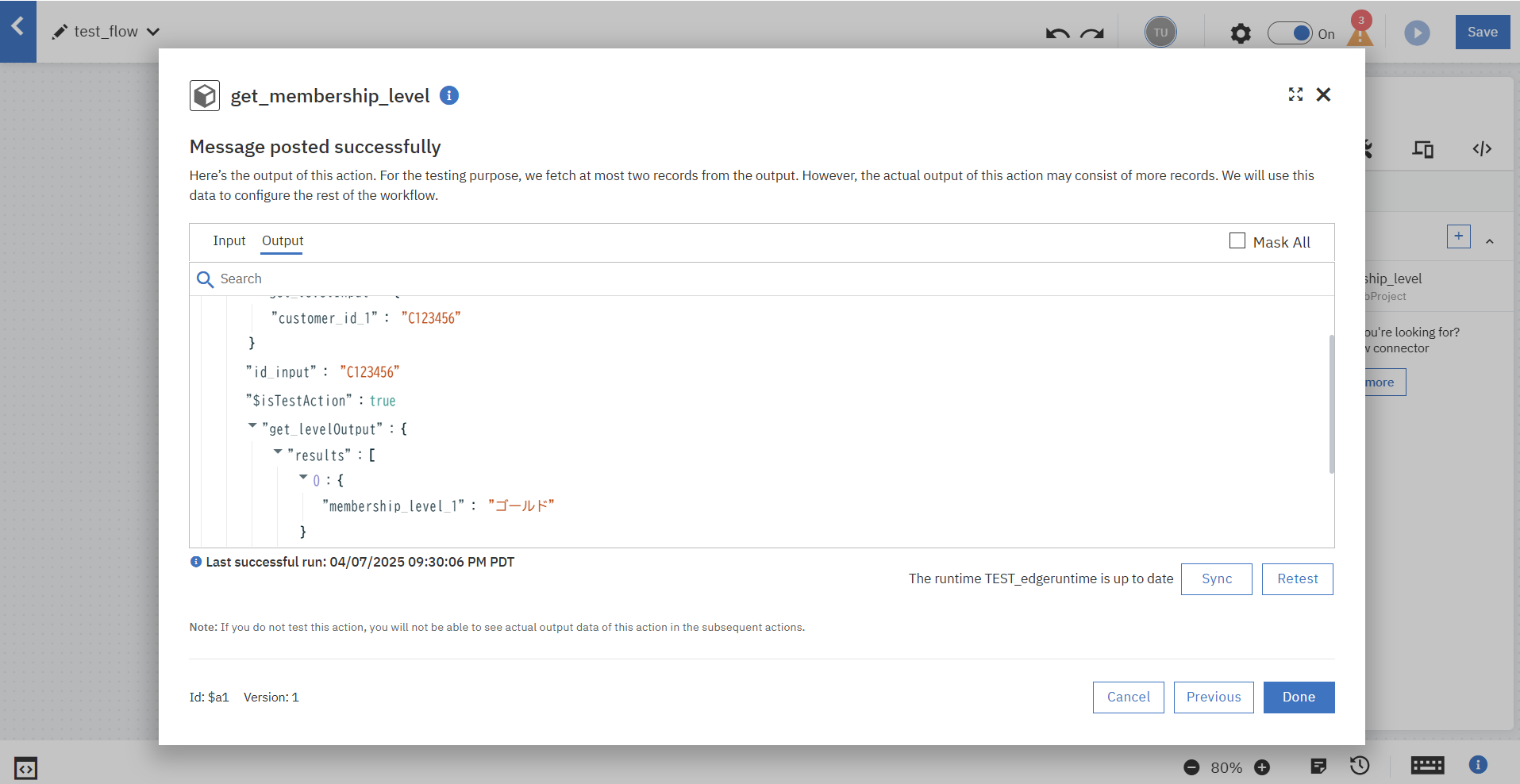Image resolution: width=1520 pixels, height=784 pixels.
Task: Open the test_flow name dropdown chevron
Action: point(153,32)
